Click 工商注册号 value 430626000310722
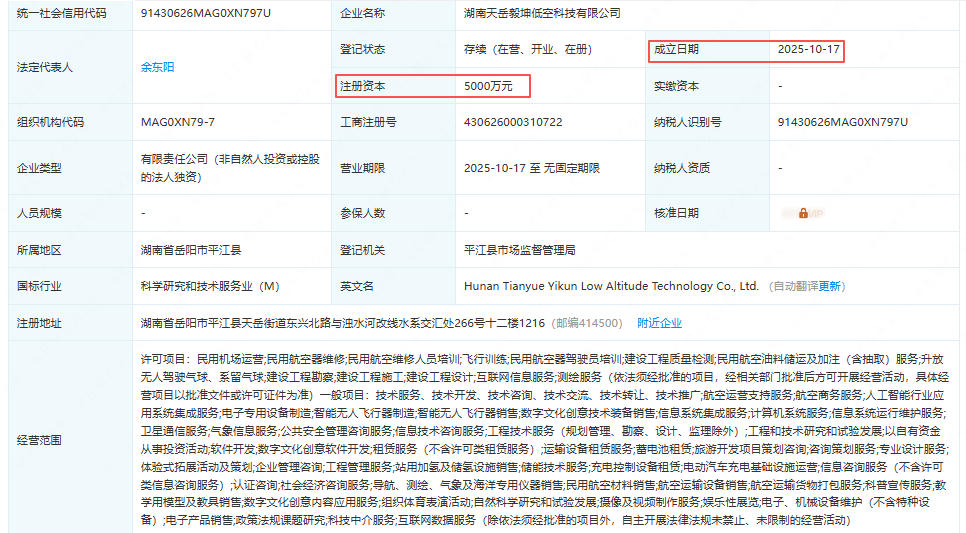Viewport: 966px width, 533px height. tap(513, 122)
